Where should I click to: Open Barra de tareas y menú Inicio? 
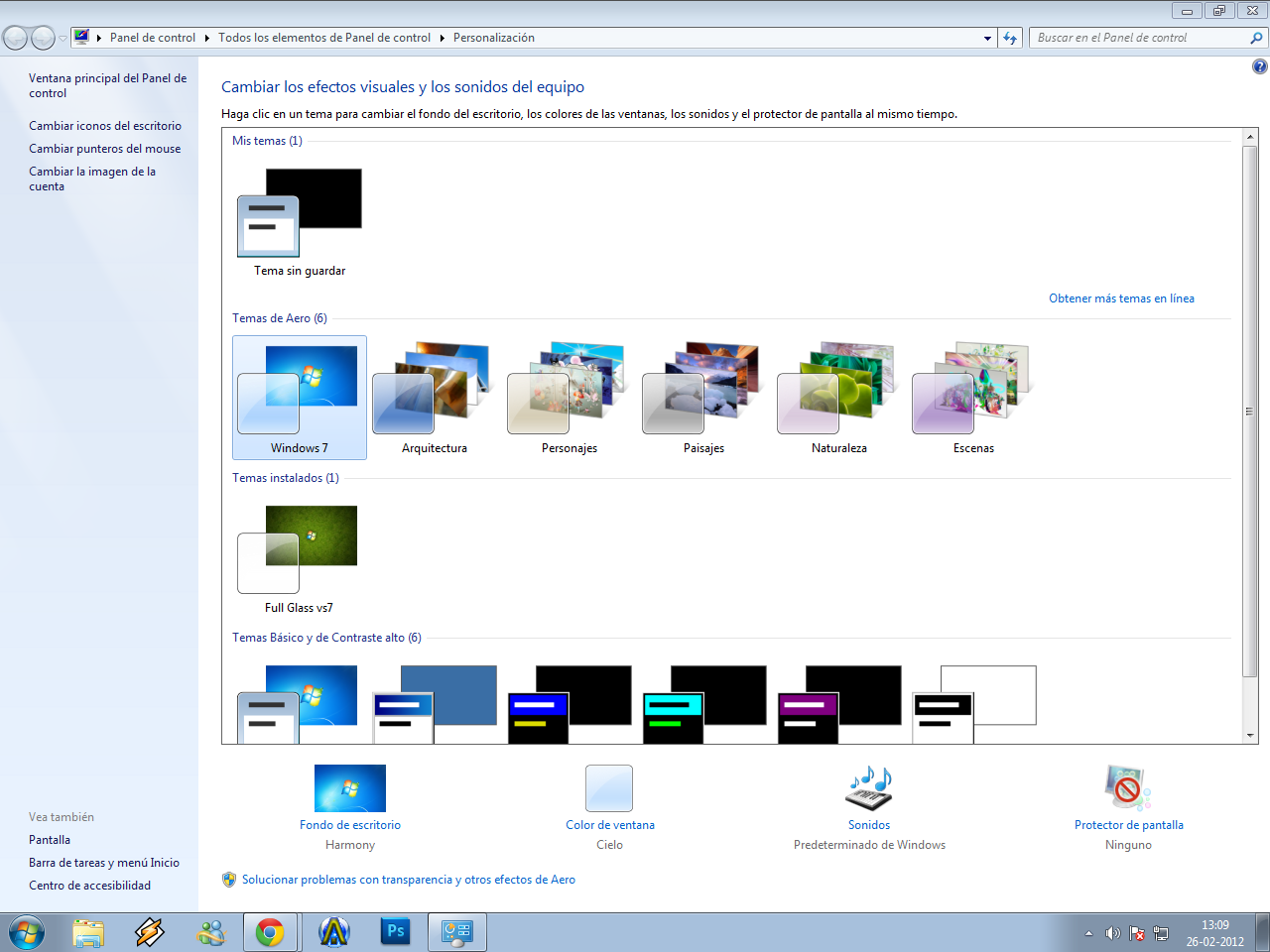[x=104, y=863]
